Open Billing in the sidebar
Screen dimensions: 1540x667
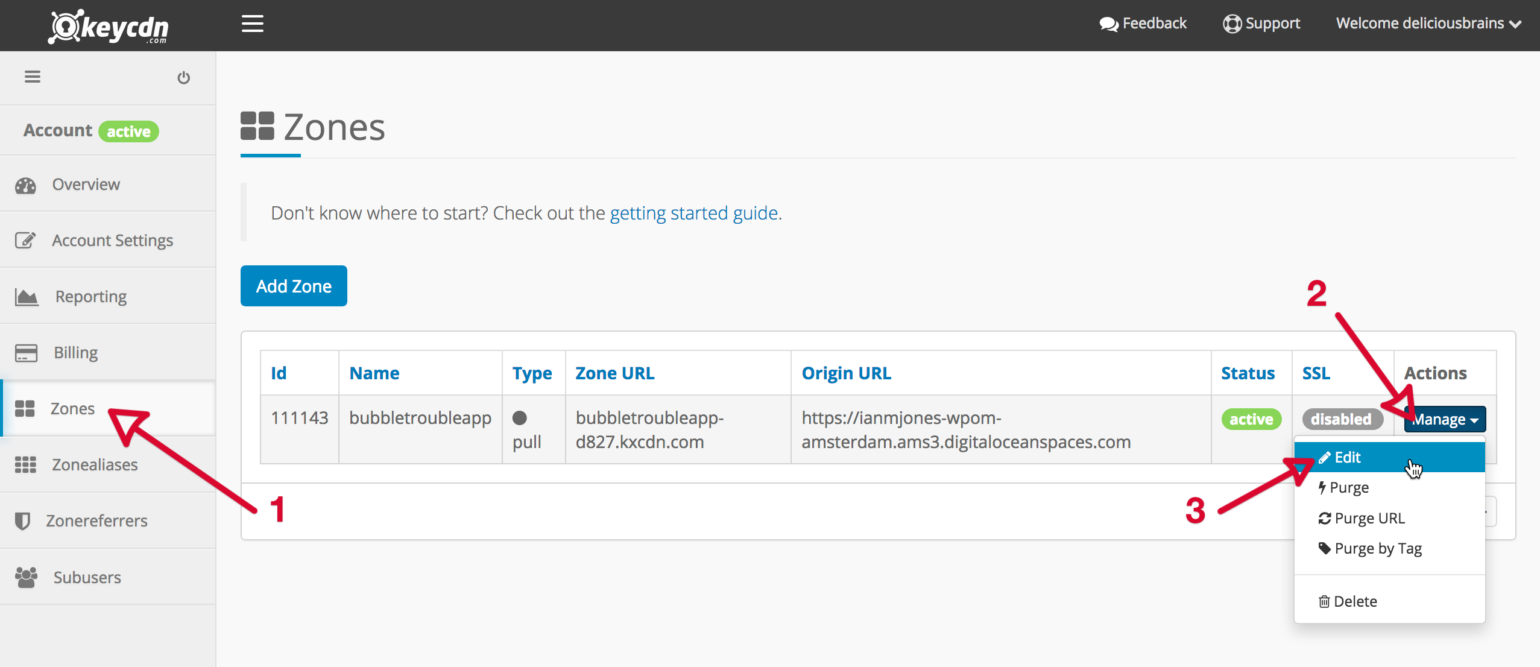(108, 352)
